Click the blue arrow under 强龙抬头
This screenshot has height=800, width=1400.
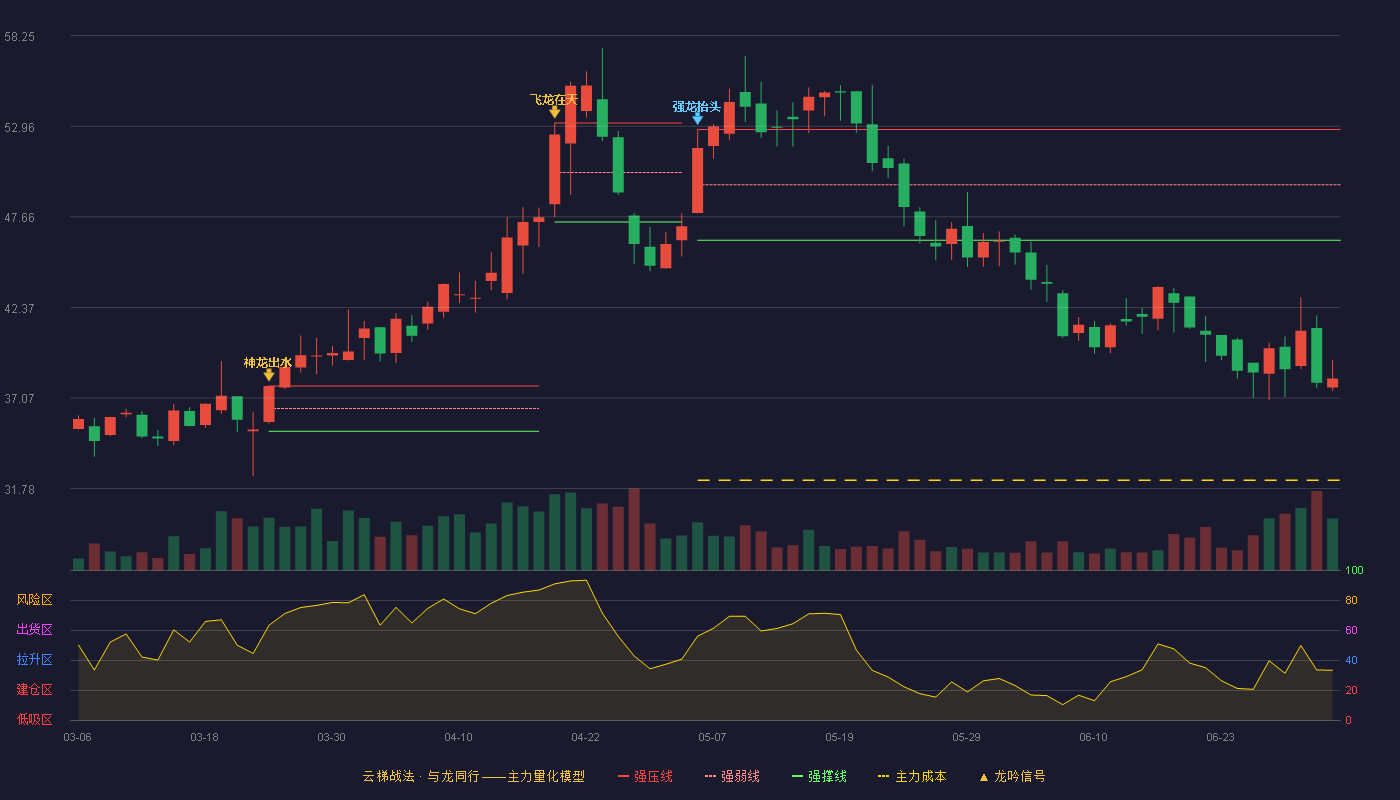(697, 118)
